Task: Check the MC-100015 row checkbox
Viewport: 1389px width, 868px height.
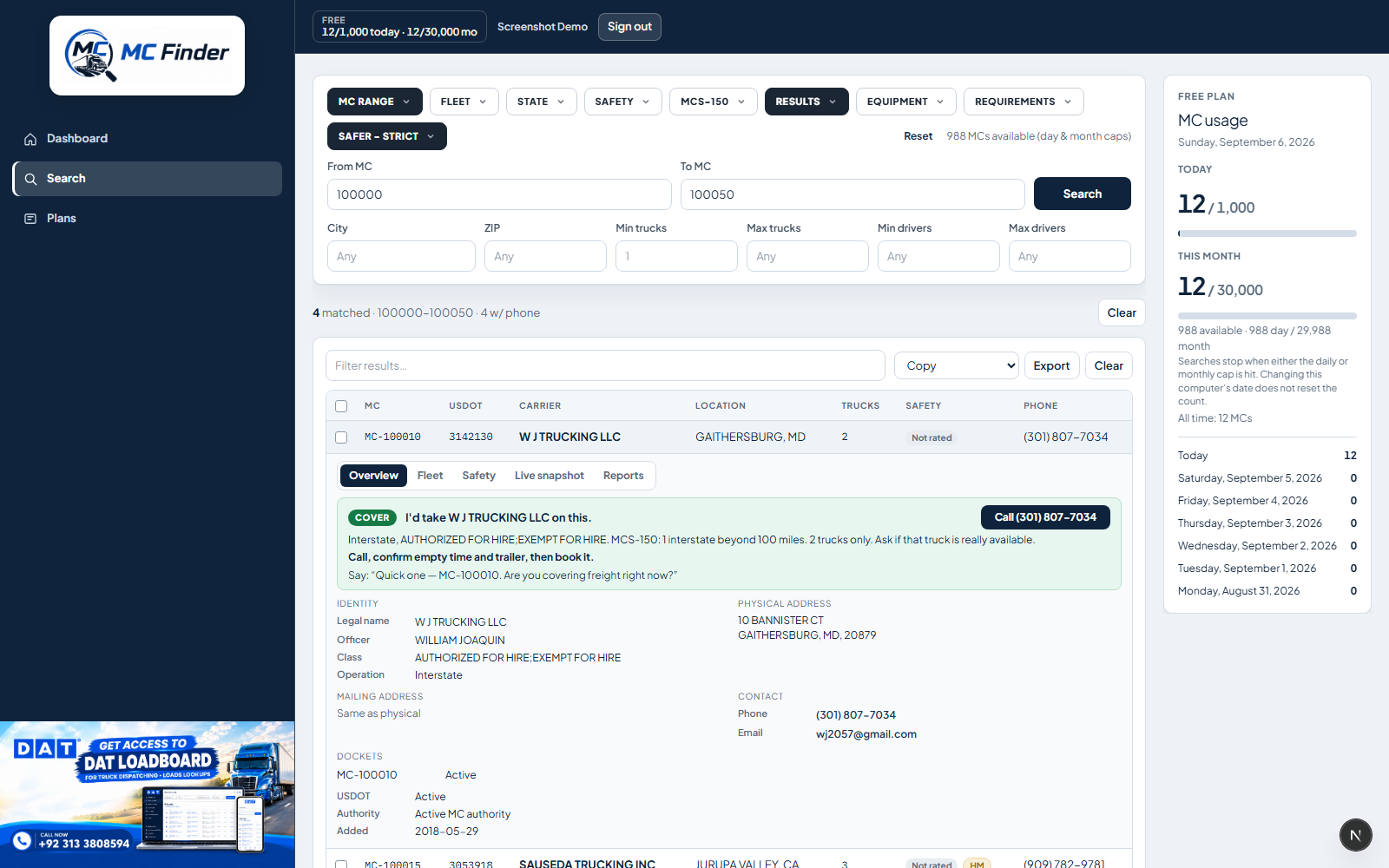Action: point(341,865)
